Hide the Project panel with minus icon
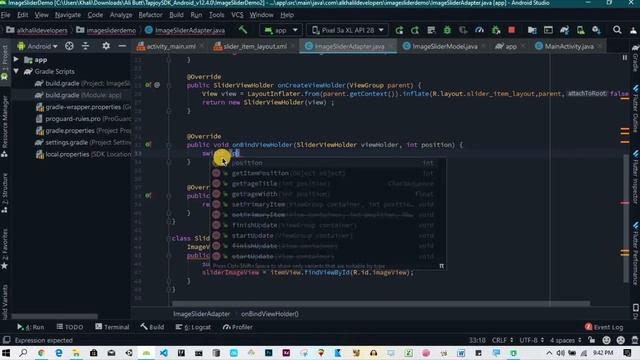The width and height of the screenshot is (640, 360). [x=122, y=46]
